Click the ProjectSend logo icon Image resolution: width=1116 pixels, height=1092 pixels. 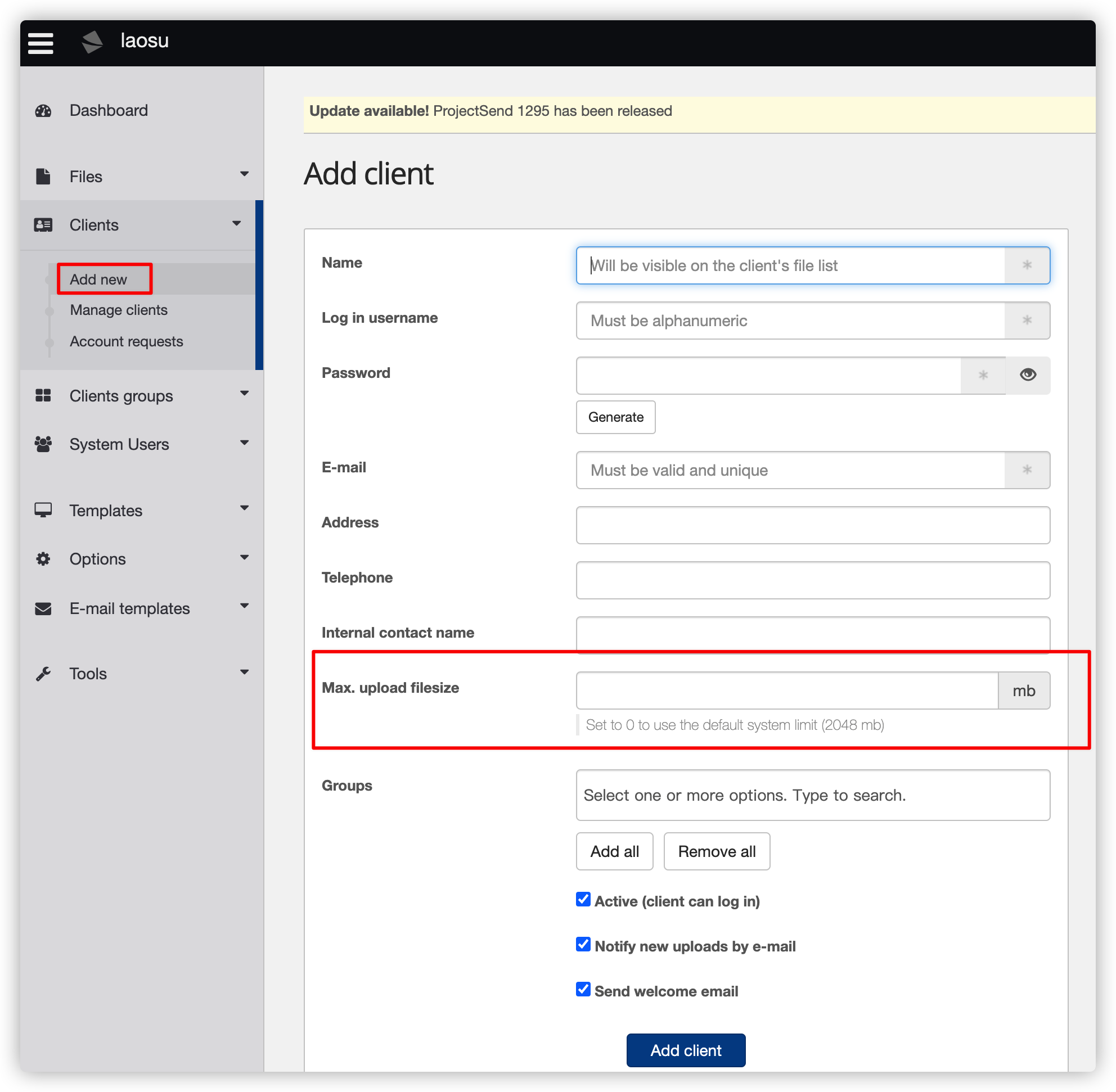[x=92, y=41]
